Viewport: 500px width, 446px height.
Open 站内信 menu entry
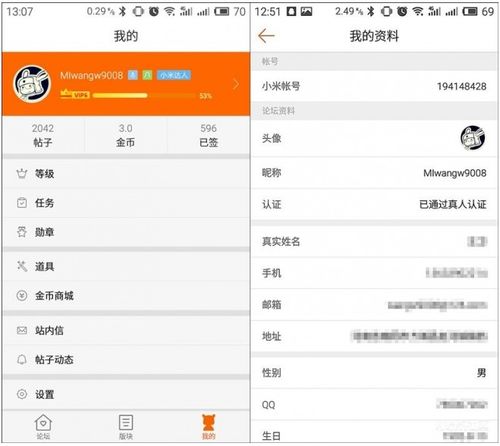coord(126,330)
